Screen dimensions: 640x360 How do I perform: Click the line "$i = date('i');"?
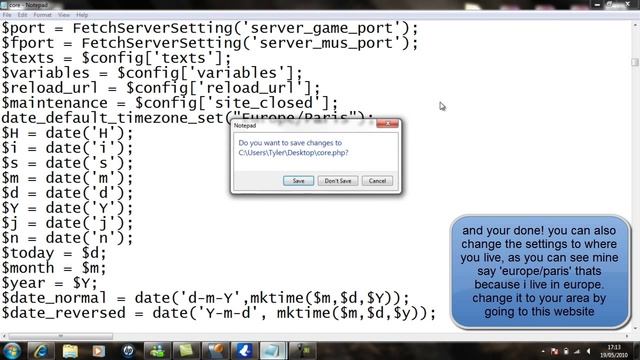coord(67,148)
